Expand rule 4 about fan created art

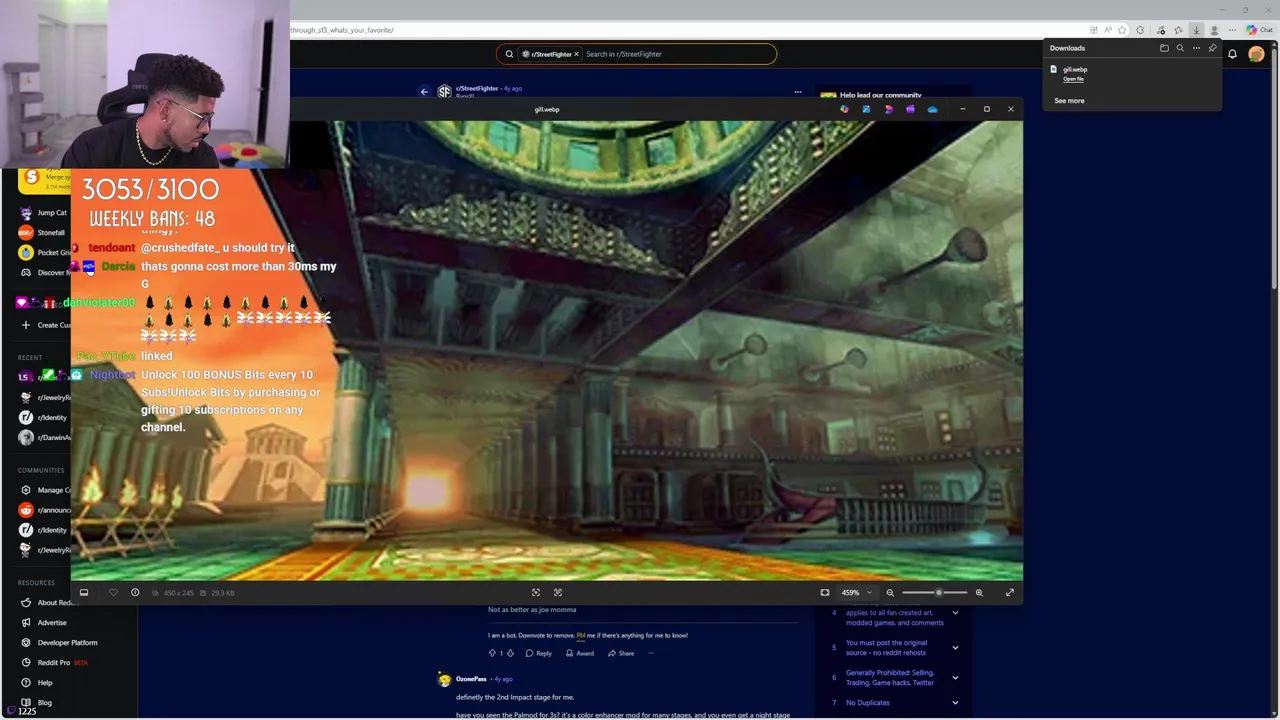[x=955, y=613]
